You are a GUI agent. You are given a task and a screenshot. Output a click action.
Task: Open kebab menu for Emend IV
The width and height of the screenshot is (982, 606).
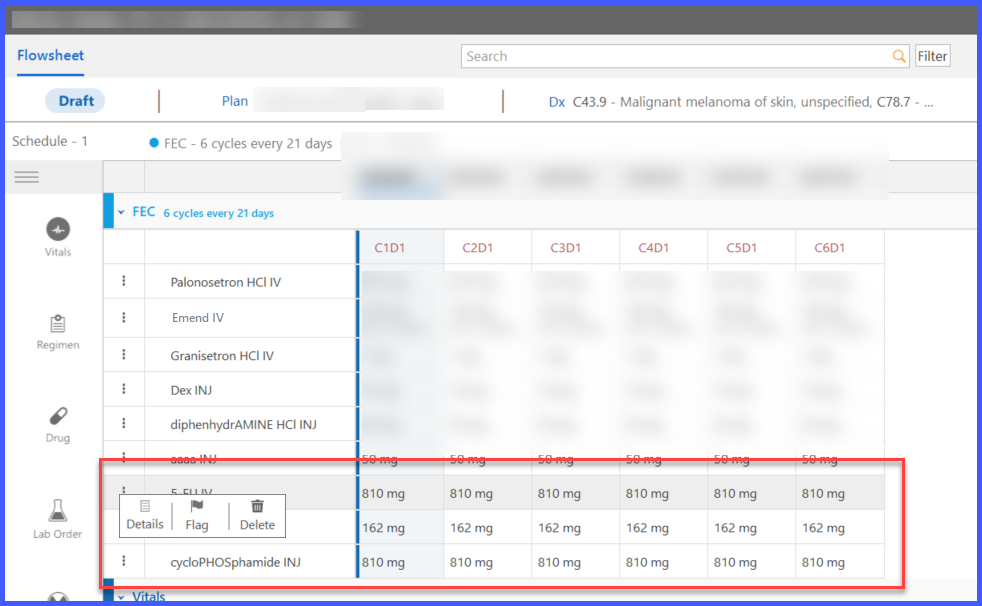pos(123,317)
